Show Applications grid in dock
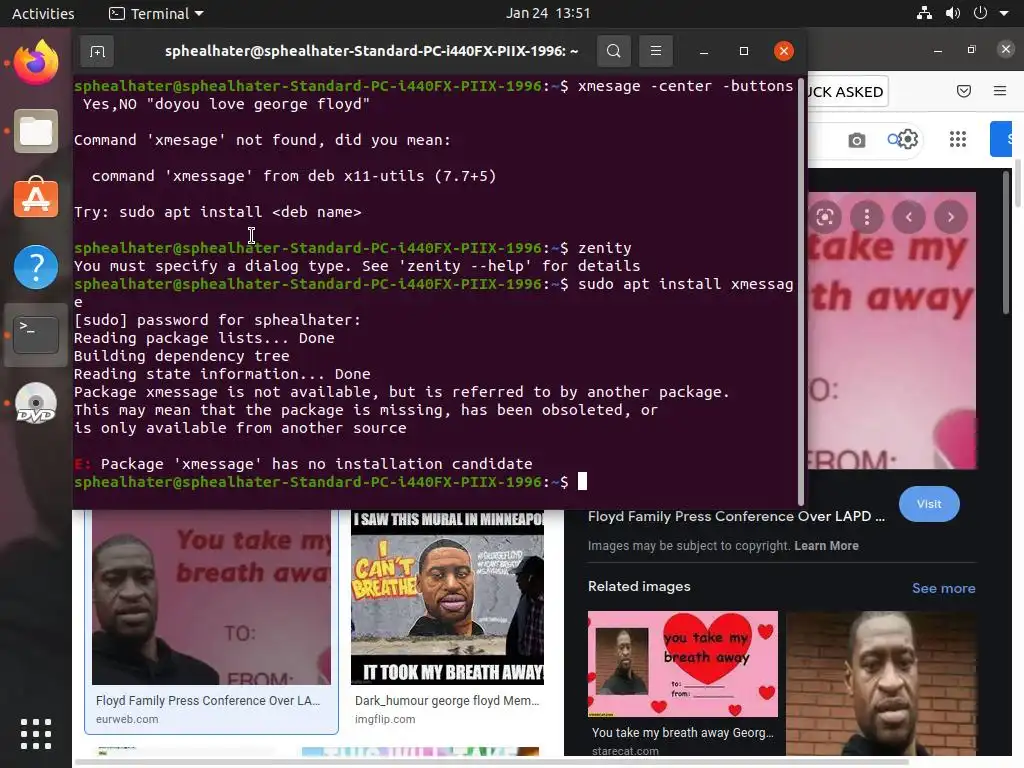The height and width of the screenshot is (768, 1024). [36, 733]
